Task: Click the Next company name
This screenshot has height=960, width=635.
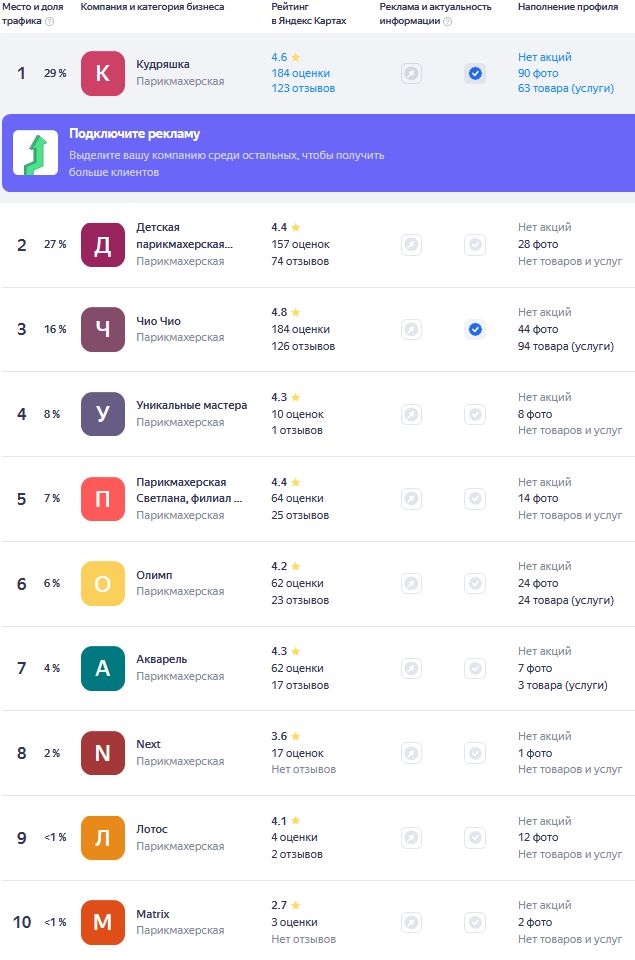Action: [x=148, y=744]
